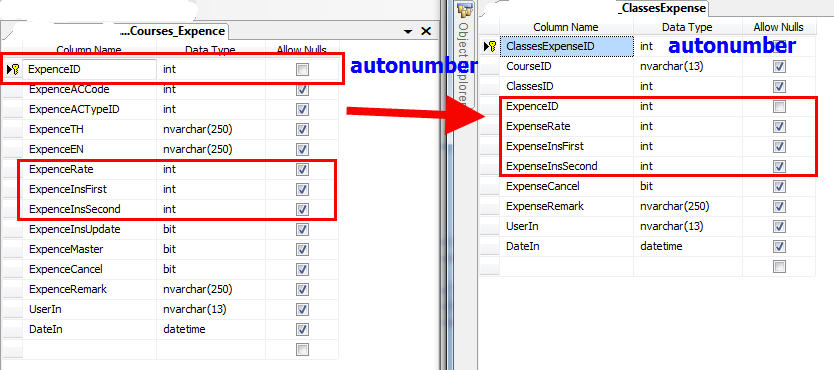Select the ExpenceInsFirst column name cell
Viewport: 834px width, 370px height.
click(90, 189)
